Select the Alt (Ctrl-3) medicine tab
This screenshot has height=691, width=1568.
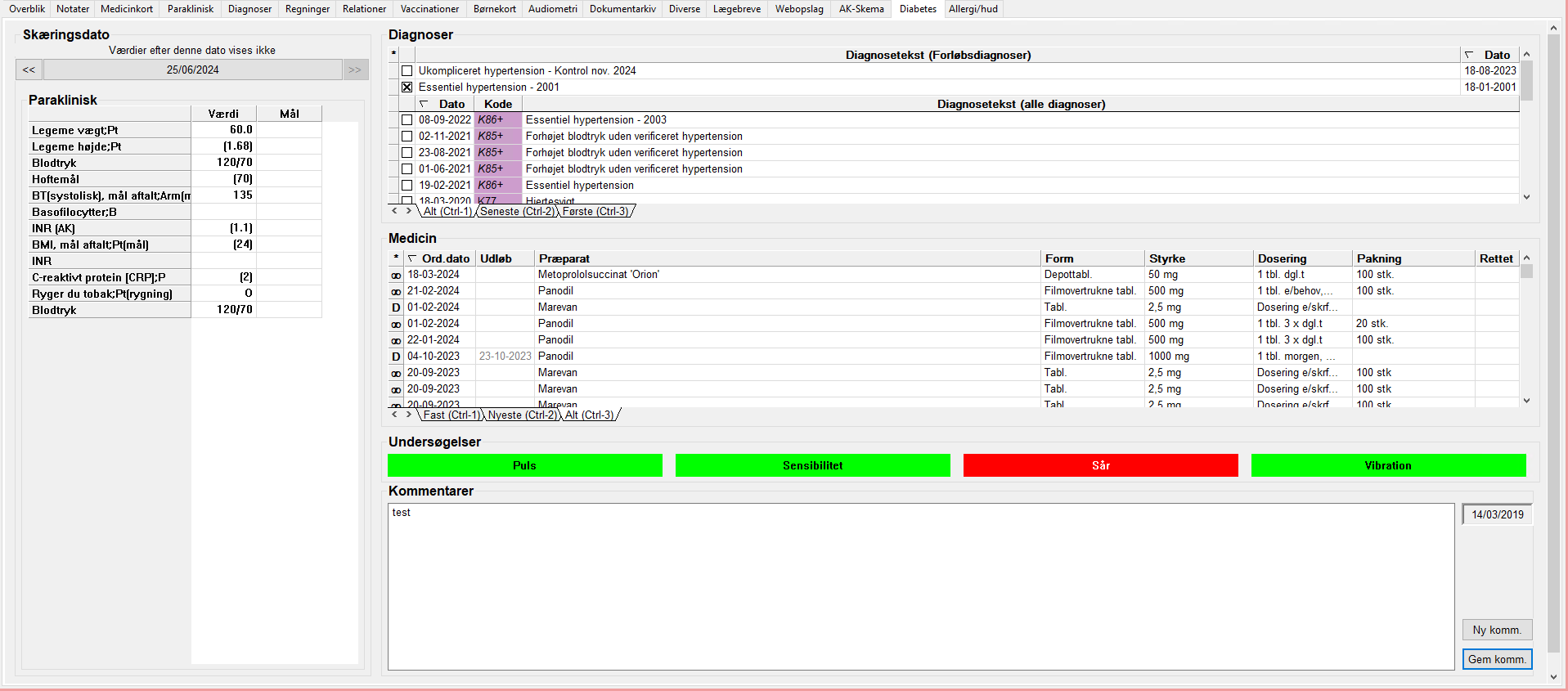590,415
